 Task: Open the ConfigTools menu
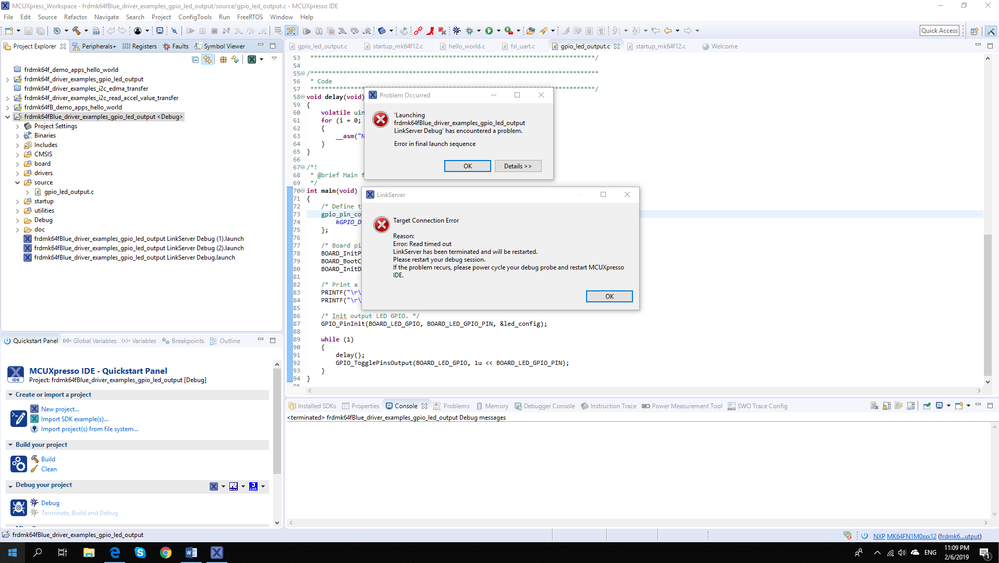(195, 17)
